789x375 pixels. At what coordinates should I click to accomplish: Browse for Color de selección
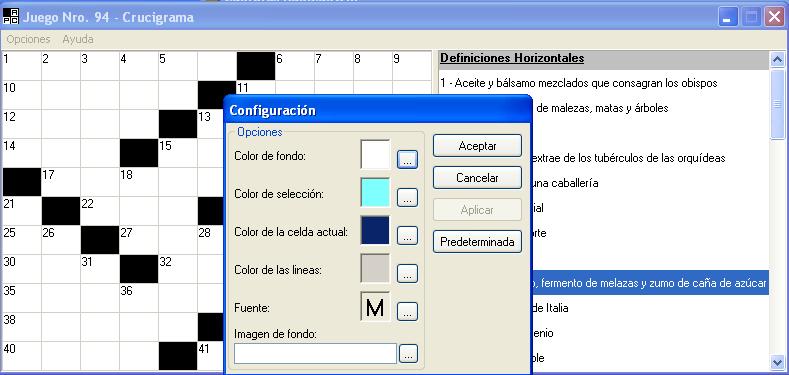[x=408, y=197]
